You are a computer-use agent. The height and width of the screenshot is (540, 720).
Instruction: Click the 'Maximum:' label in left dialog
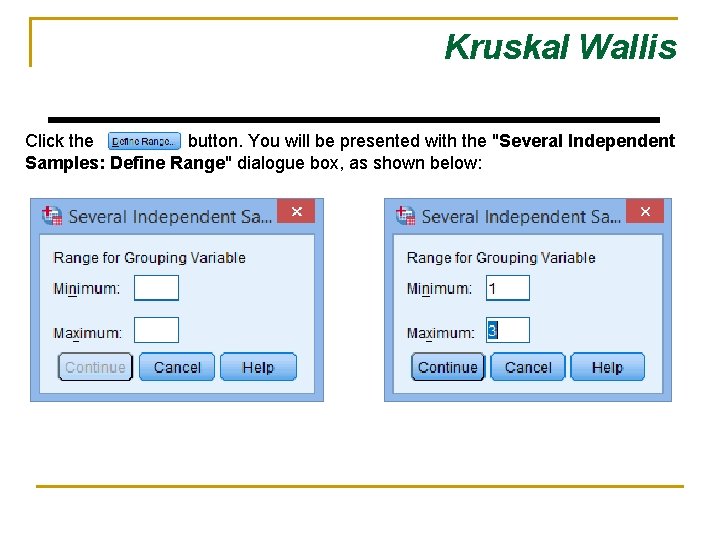click(88, 332)
